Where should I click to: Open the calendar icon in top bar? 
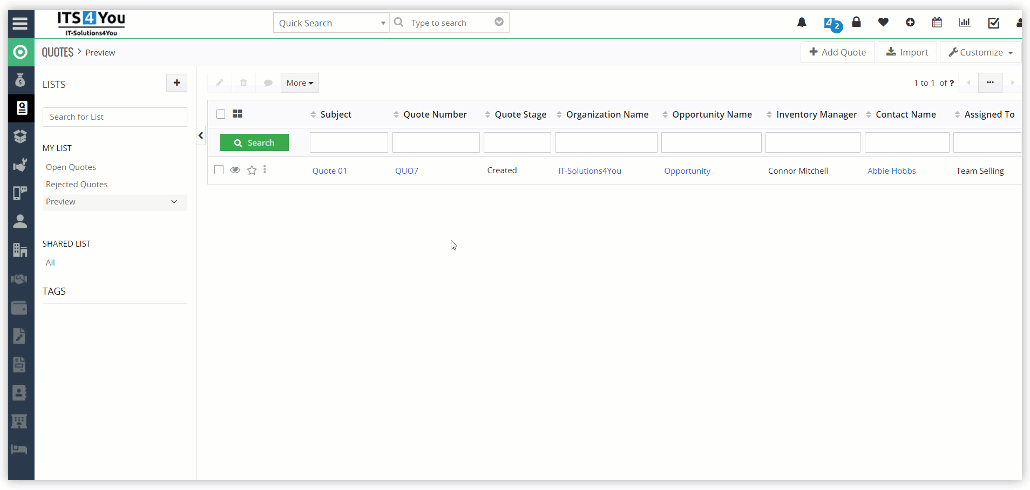(x=937, y=23)
